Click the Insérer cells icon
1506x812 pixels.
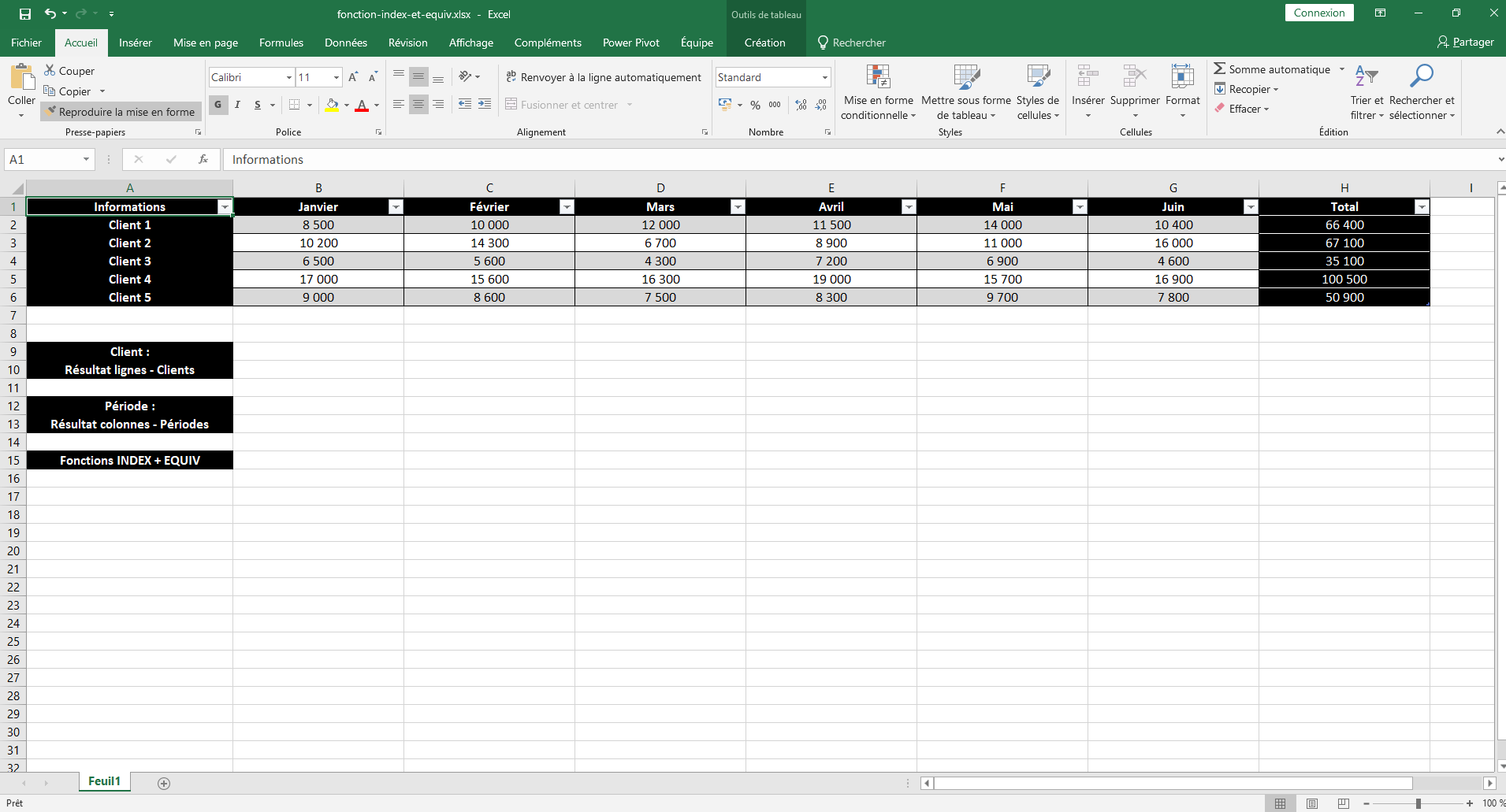(1088, 76)
